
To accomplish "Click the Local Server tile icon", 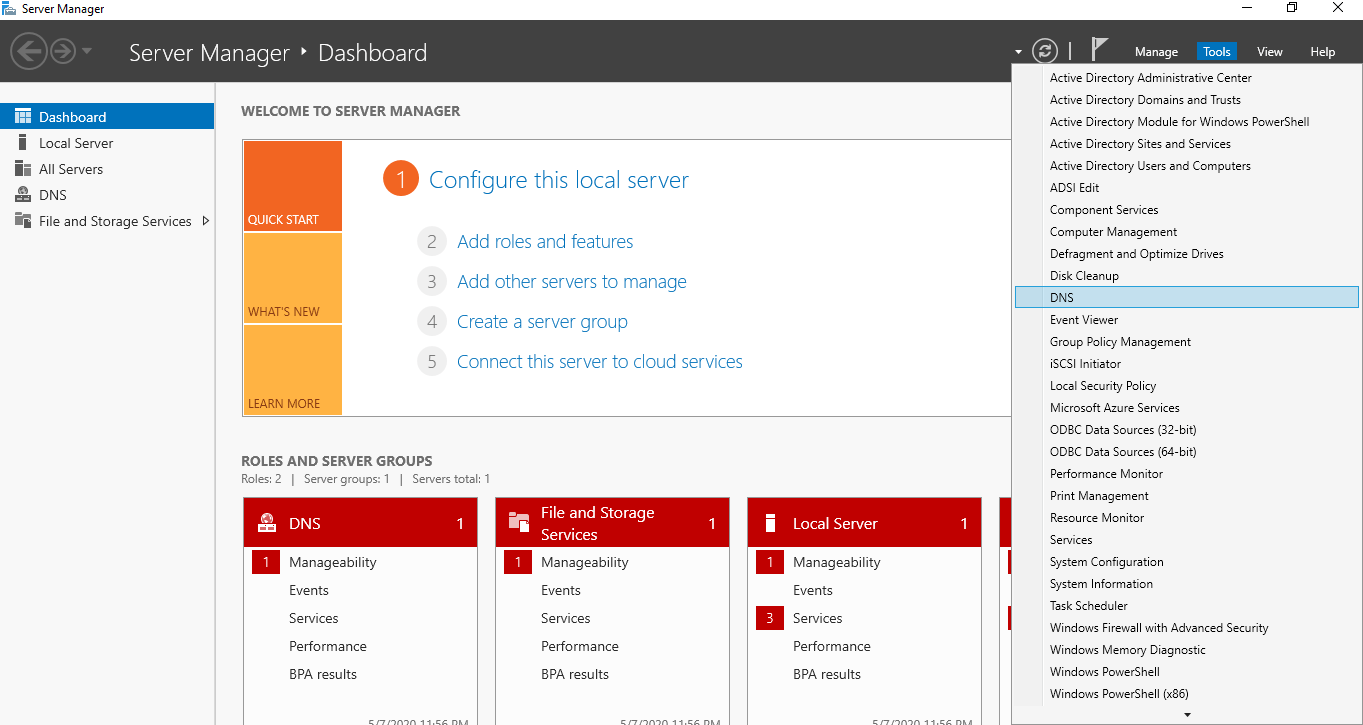I will pyautogui.click(x=770, y=523).
